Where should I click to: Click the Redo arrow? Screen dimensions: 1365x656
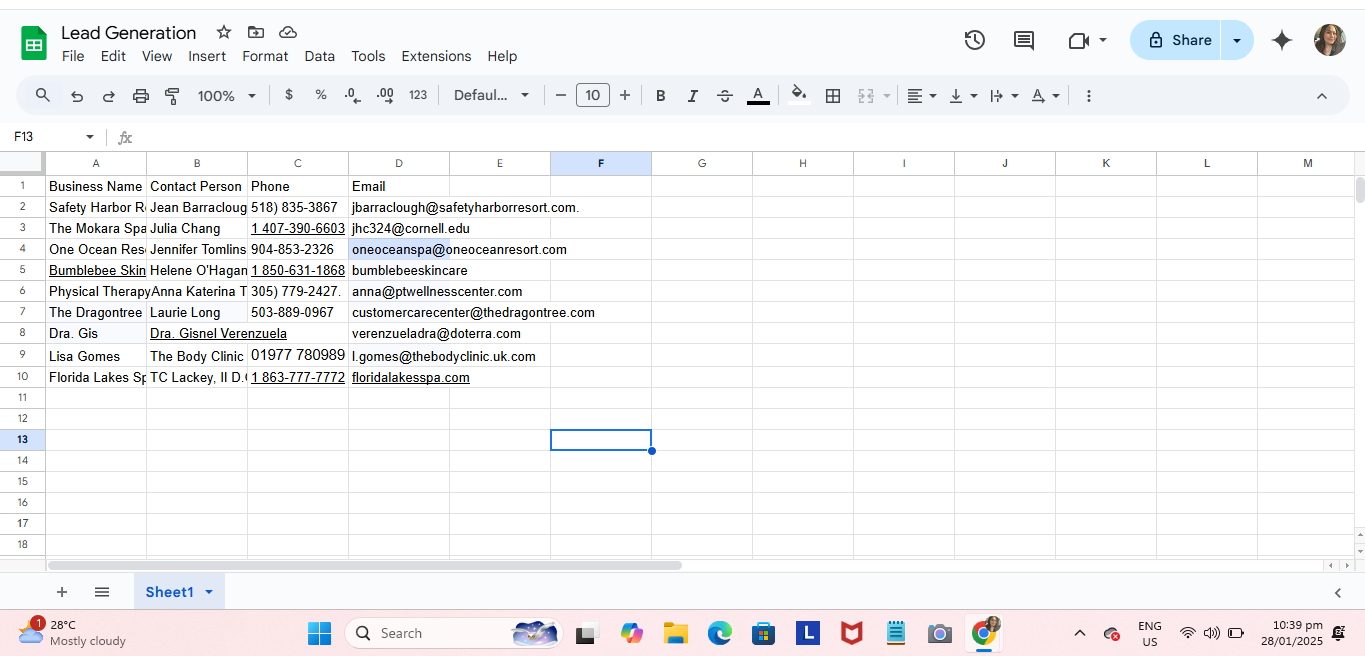tap(109, 96)
